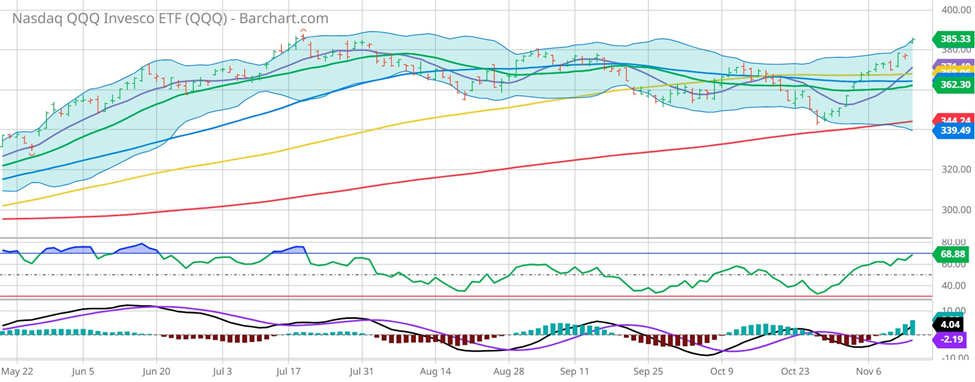Click the 'Aug 28' date axis label
This screenshot has height=382, width=975.
509,370
